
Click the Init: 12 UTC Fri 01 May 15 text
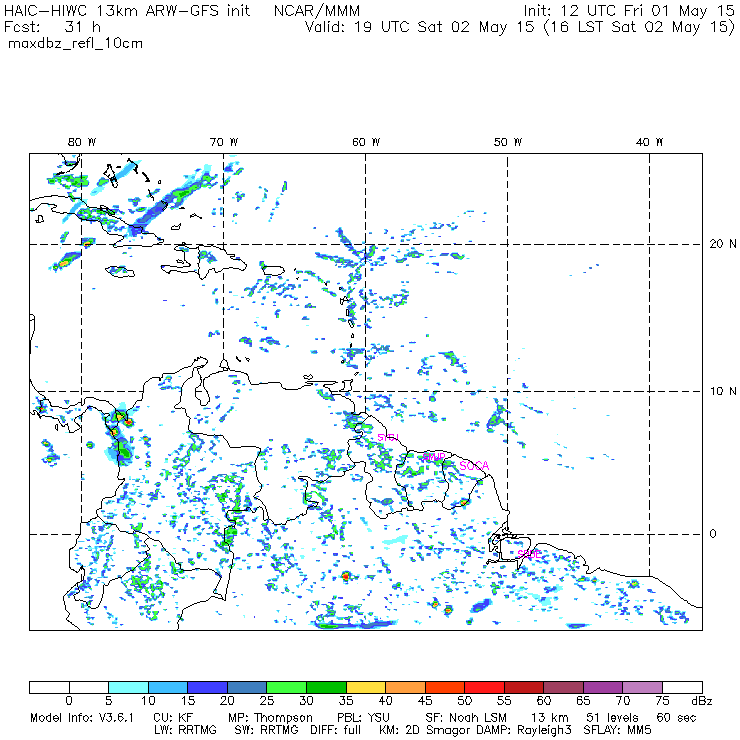[629, 10]
